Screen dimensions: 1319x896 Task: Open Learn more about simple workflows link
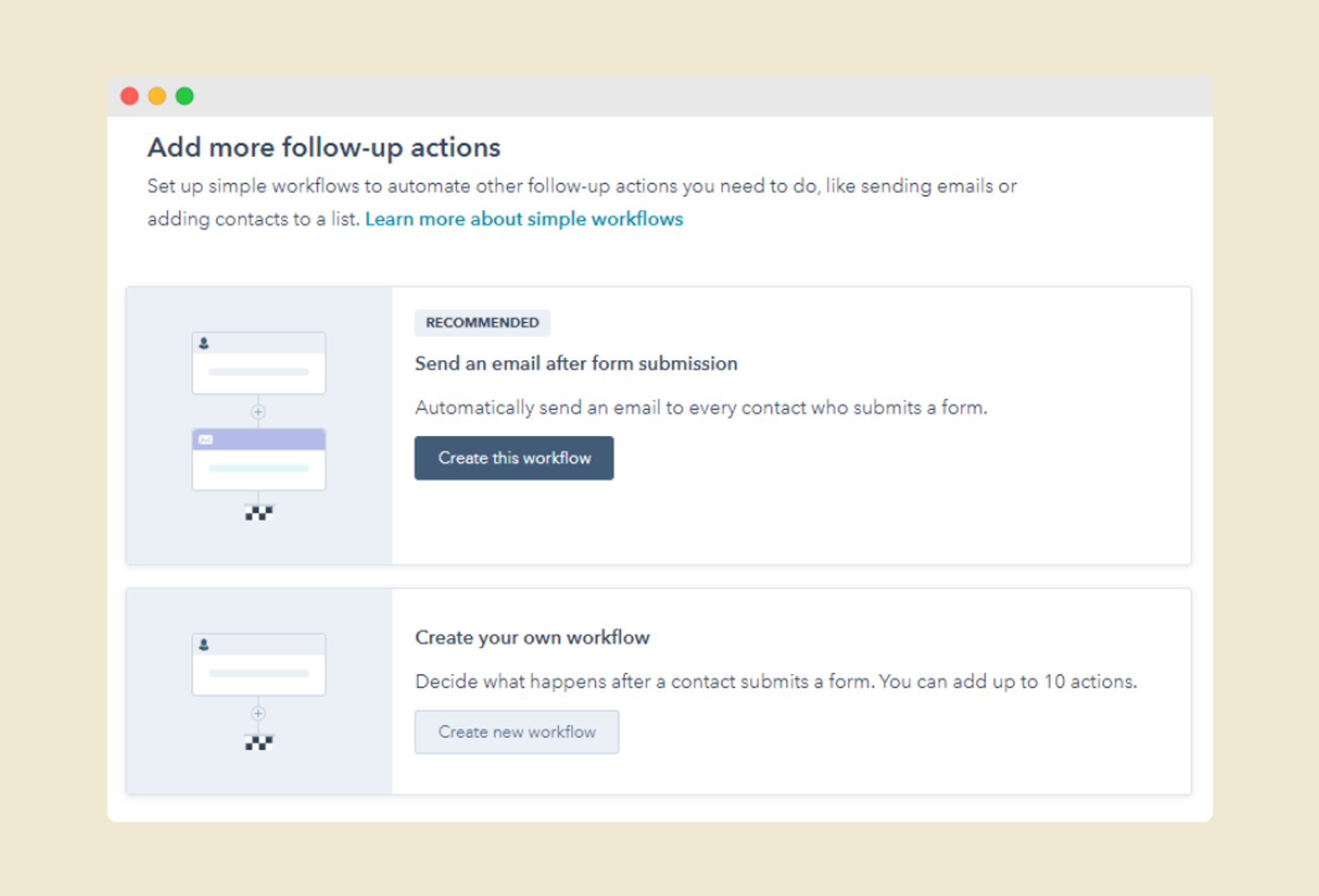tap(523, 219)
